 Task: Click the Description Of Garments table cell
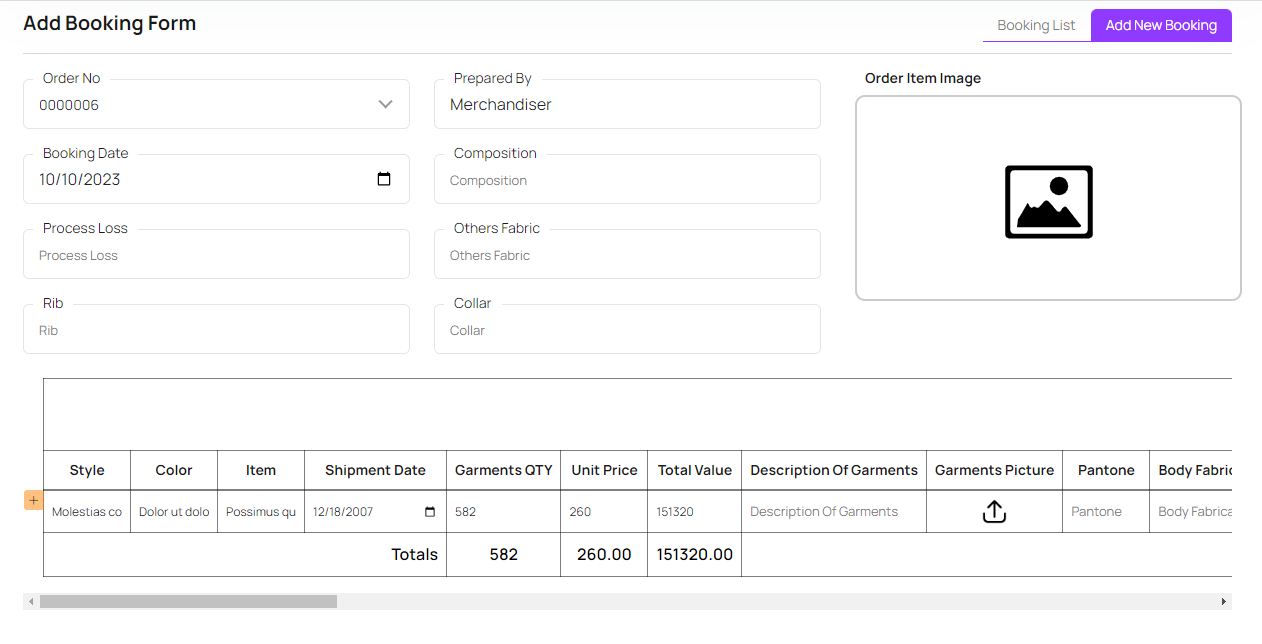(833, 512)
